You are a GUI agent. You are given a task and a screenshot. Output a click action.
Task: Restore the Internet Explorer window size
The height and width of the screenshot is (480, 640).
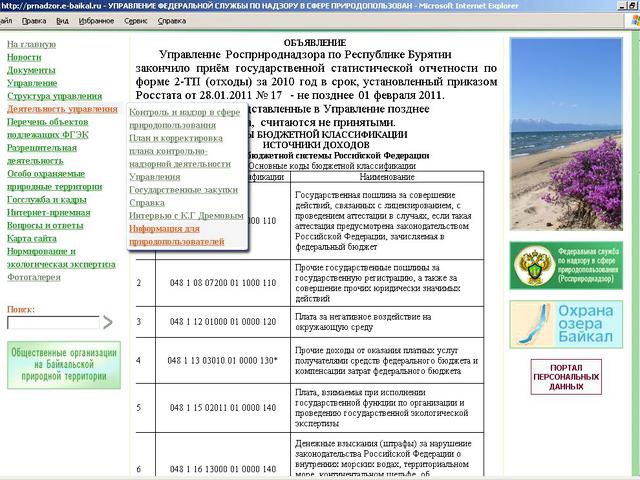[633, 5]
